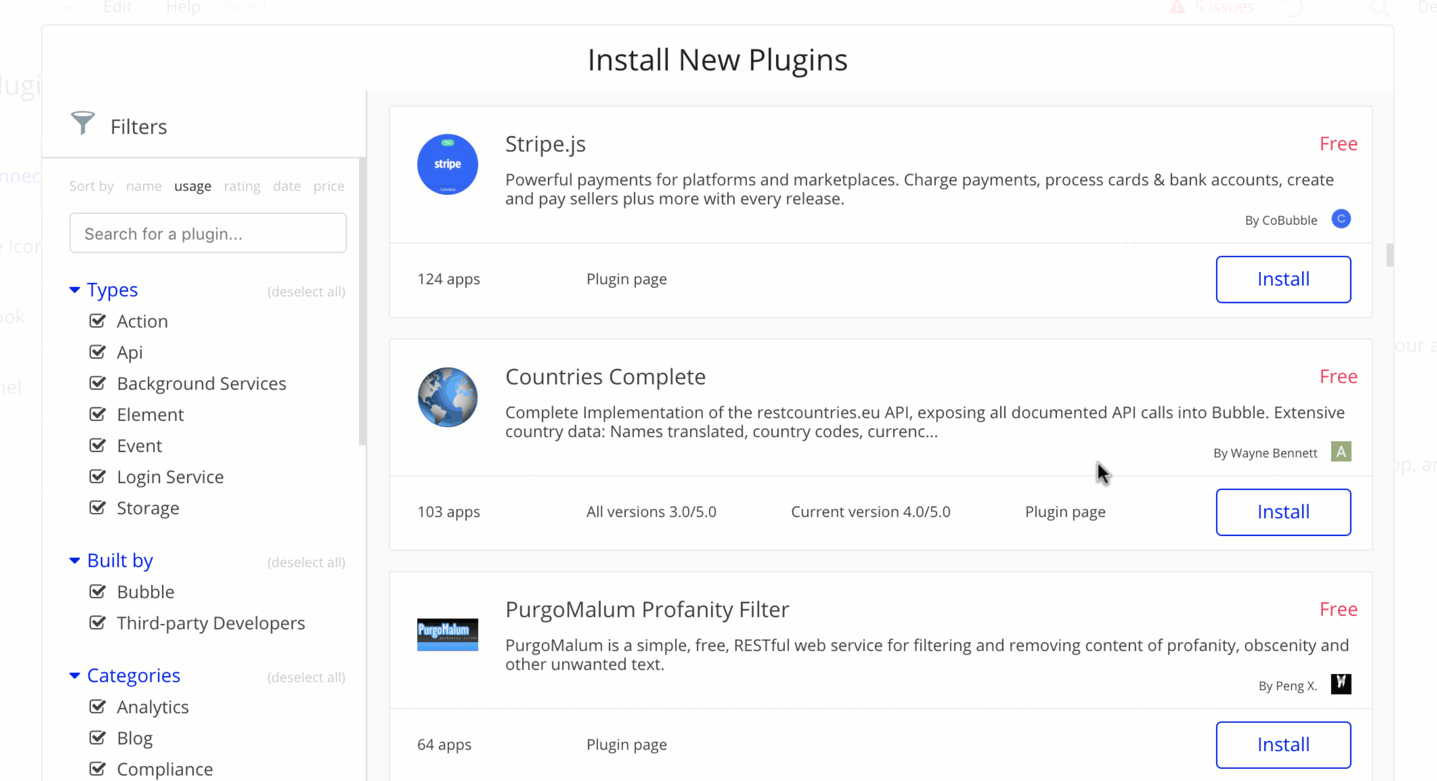Toggle the Compliance category checkbox
The width and height of the screenshot is (1437, 781).
pyautogui.click(x=97, y=768)
